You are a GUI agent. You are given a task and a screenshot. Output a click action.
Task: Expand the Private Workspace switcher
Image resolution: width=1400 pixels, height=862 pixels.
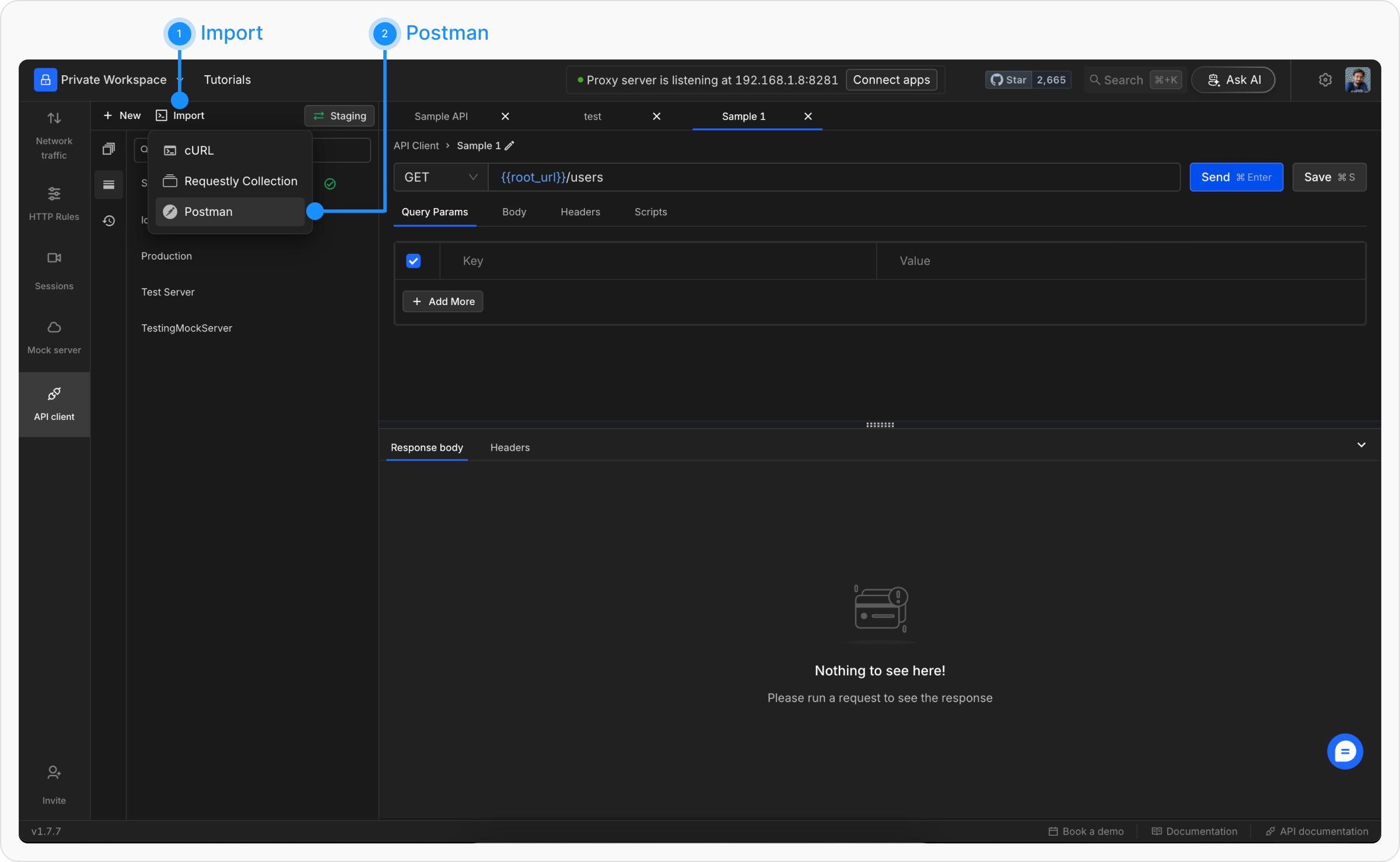pos(114,80)
